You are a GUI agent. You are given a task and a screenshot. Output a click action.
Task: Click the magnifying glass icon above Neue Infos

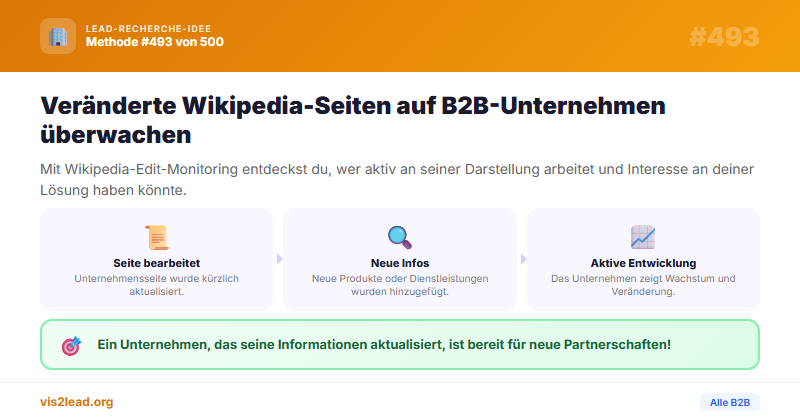[x=399, y=237]
